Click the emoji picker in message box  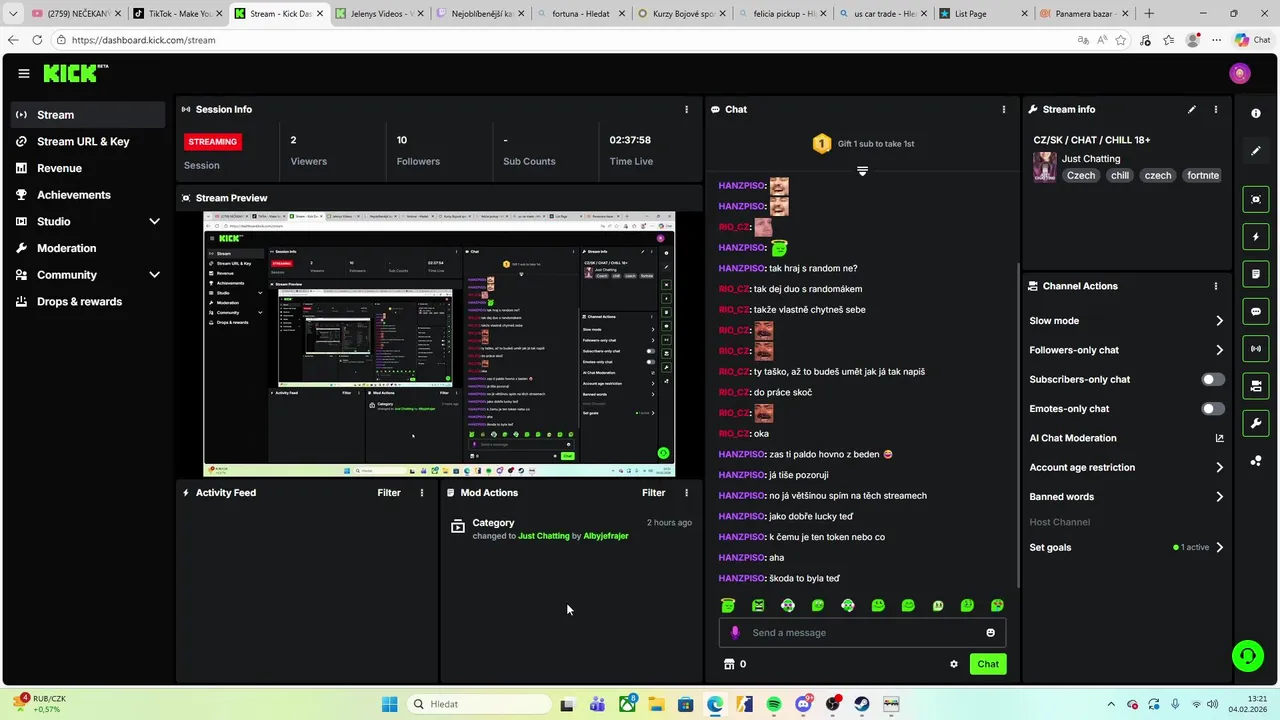pyautogui.click(x=991, y=632)
